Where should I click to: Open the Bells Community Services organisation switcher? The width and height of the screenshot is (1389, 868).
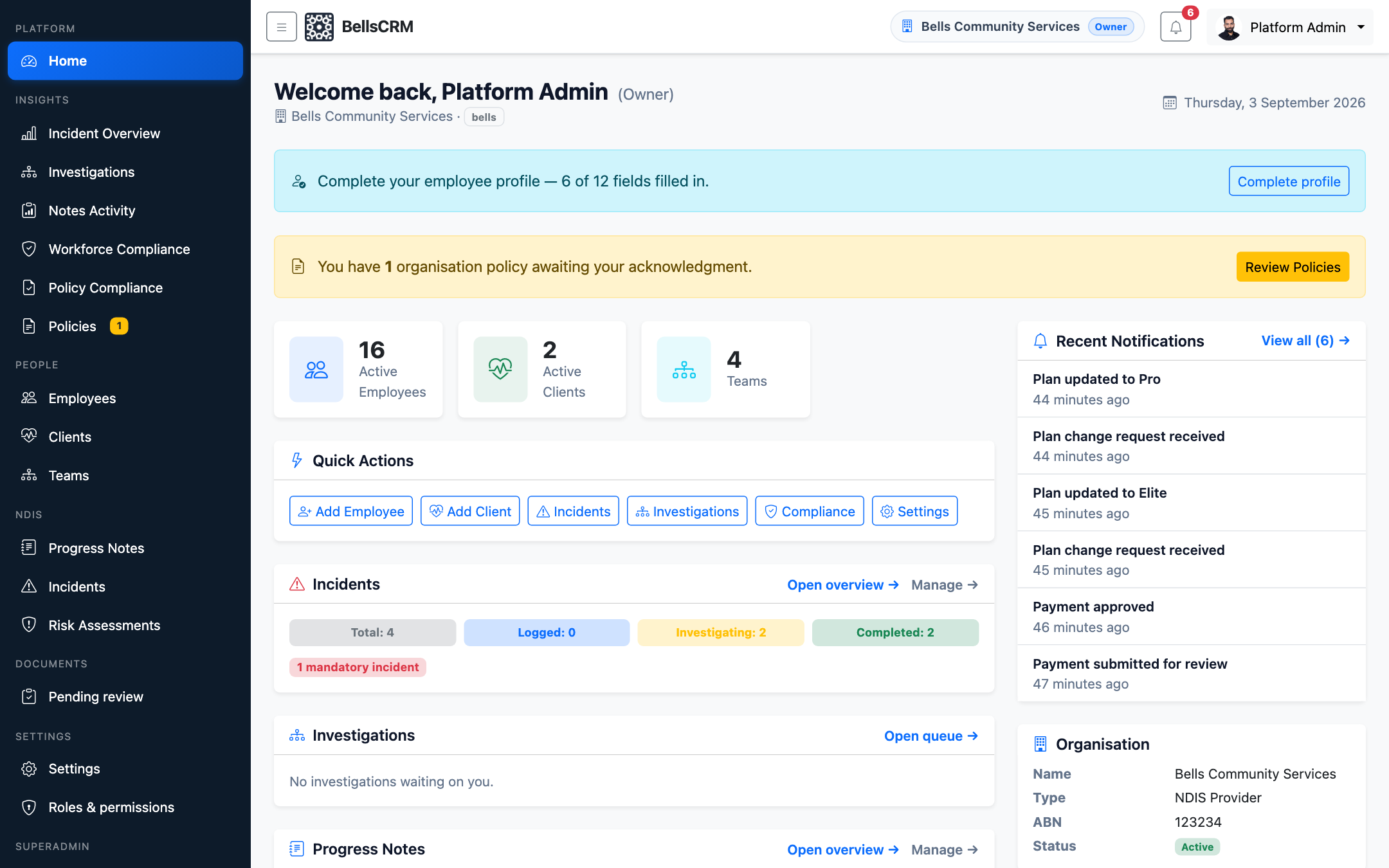[1017, 27]
